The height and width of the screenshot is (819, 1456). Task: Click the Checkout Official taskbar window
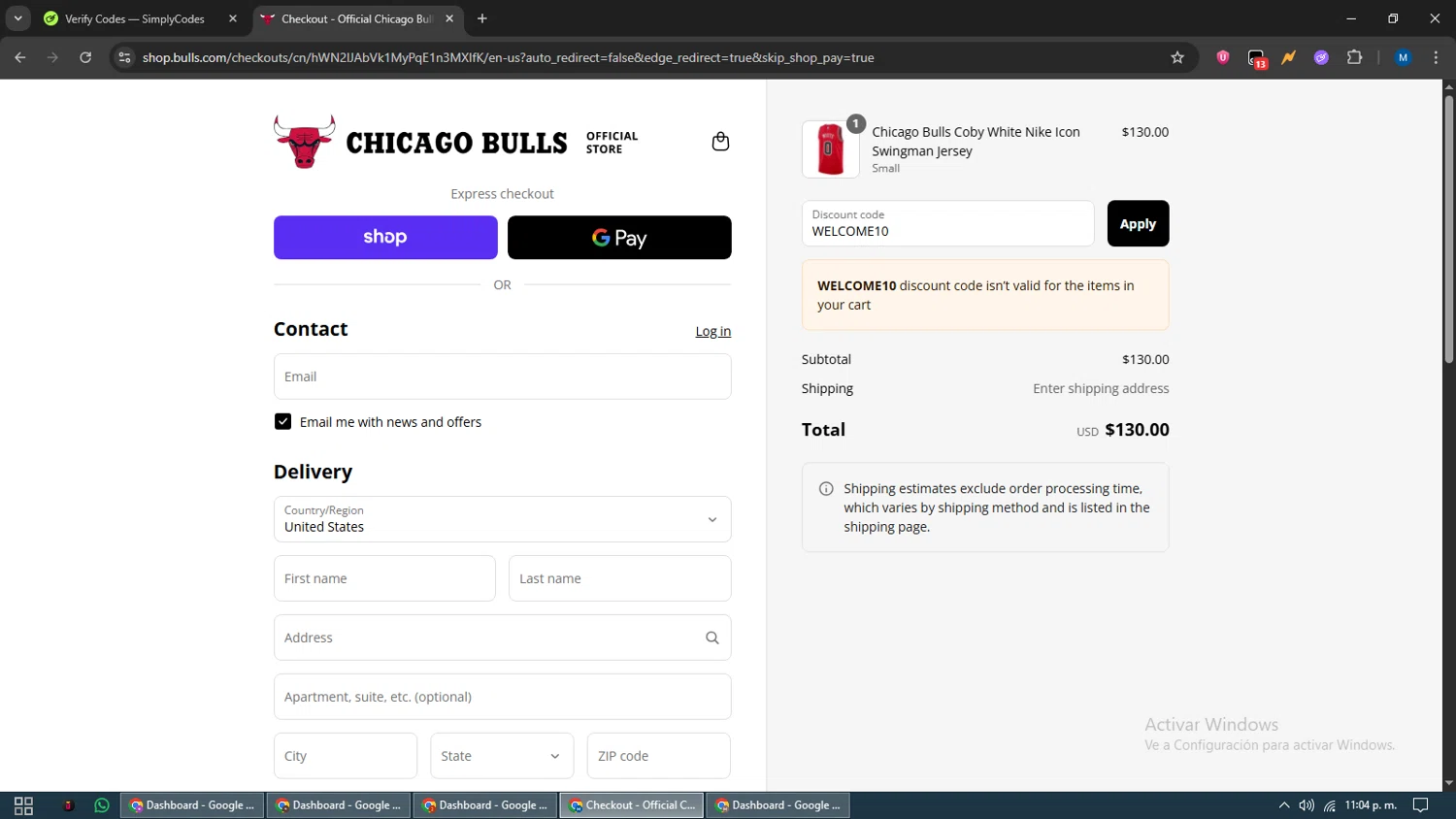point(632,805)
